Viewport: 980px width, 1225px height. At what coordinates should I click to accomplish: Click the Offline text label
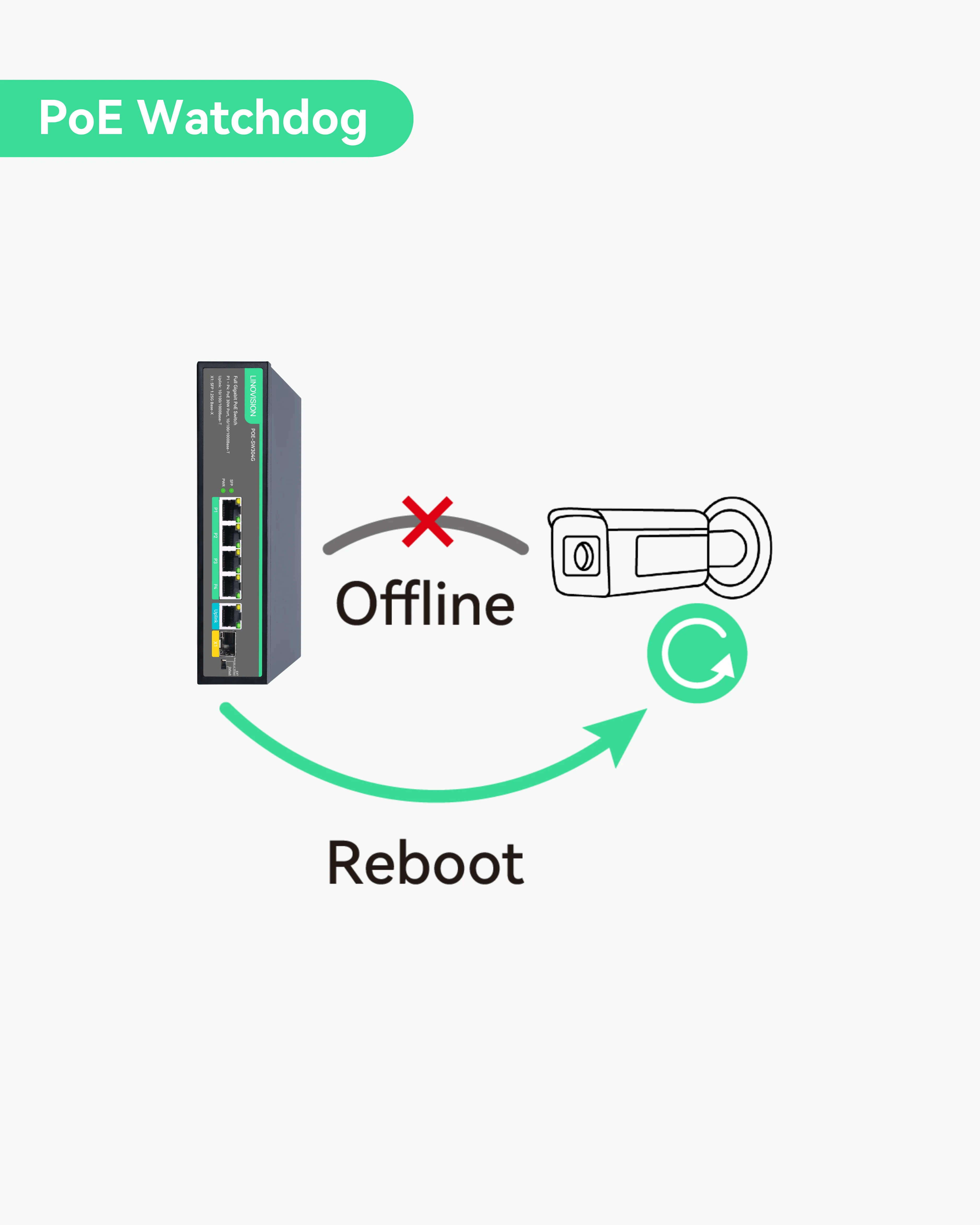pyautogui.click(x=425, y=603)
